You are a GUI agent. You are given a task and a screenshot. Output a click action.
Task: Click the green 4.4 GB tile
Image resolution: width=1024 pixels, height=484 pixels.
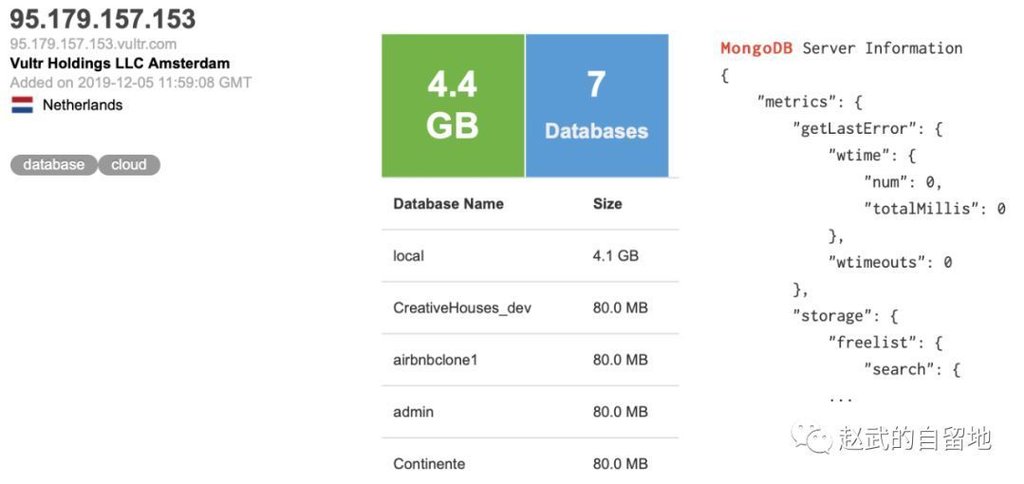pyautogui.click(x=452, y=105)
